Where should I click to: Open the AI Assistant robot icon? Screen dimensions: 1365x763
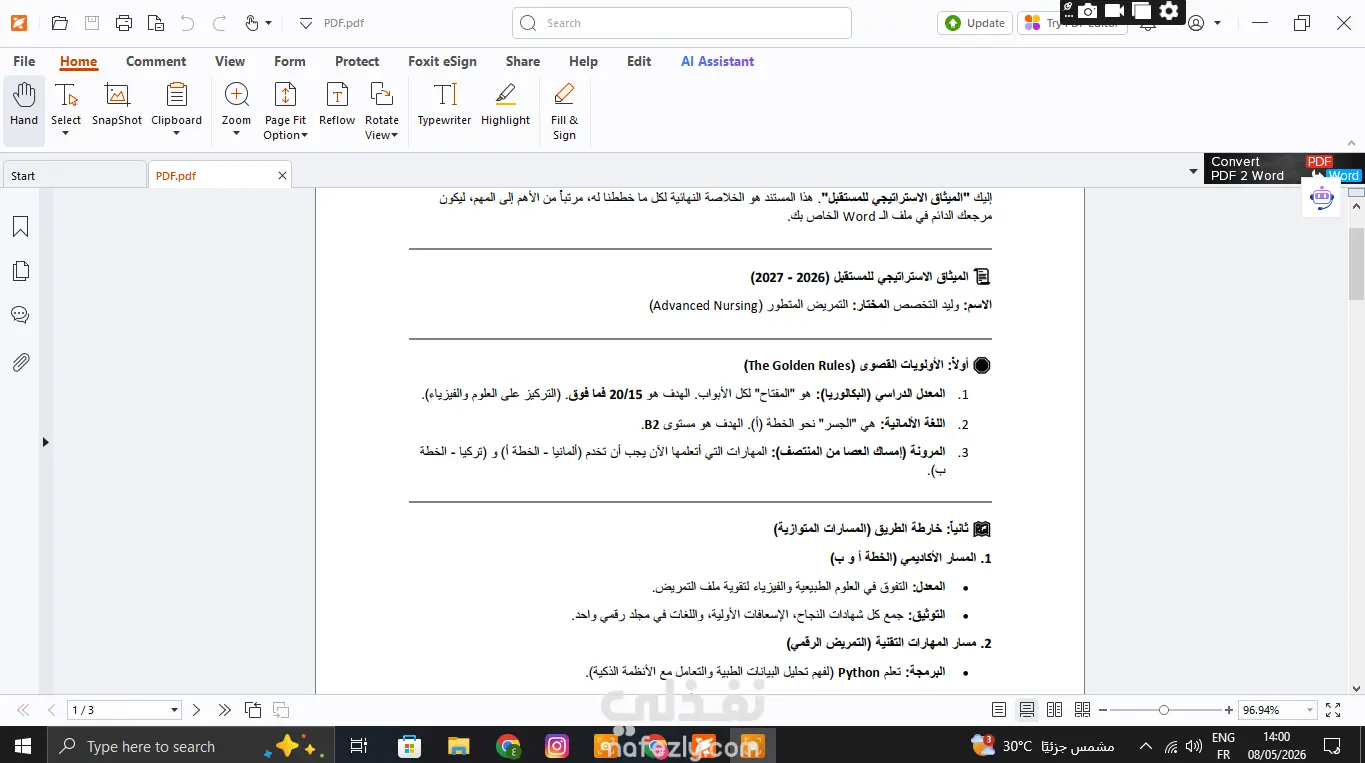1322,199
